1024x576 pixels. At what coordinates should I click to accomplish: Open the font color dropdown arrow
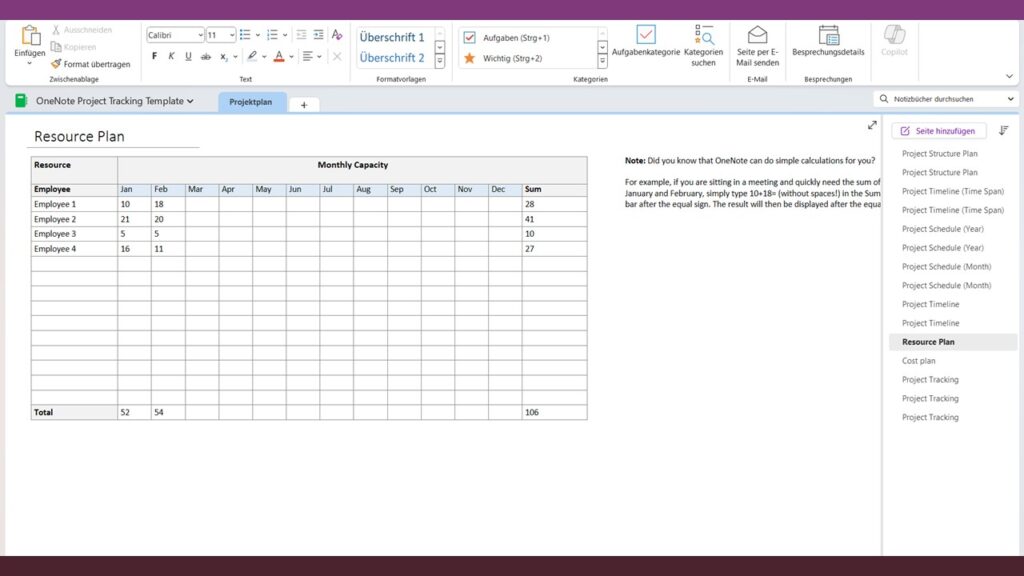click(x=291, y=57)
